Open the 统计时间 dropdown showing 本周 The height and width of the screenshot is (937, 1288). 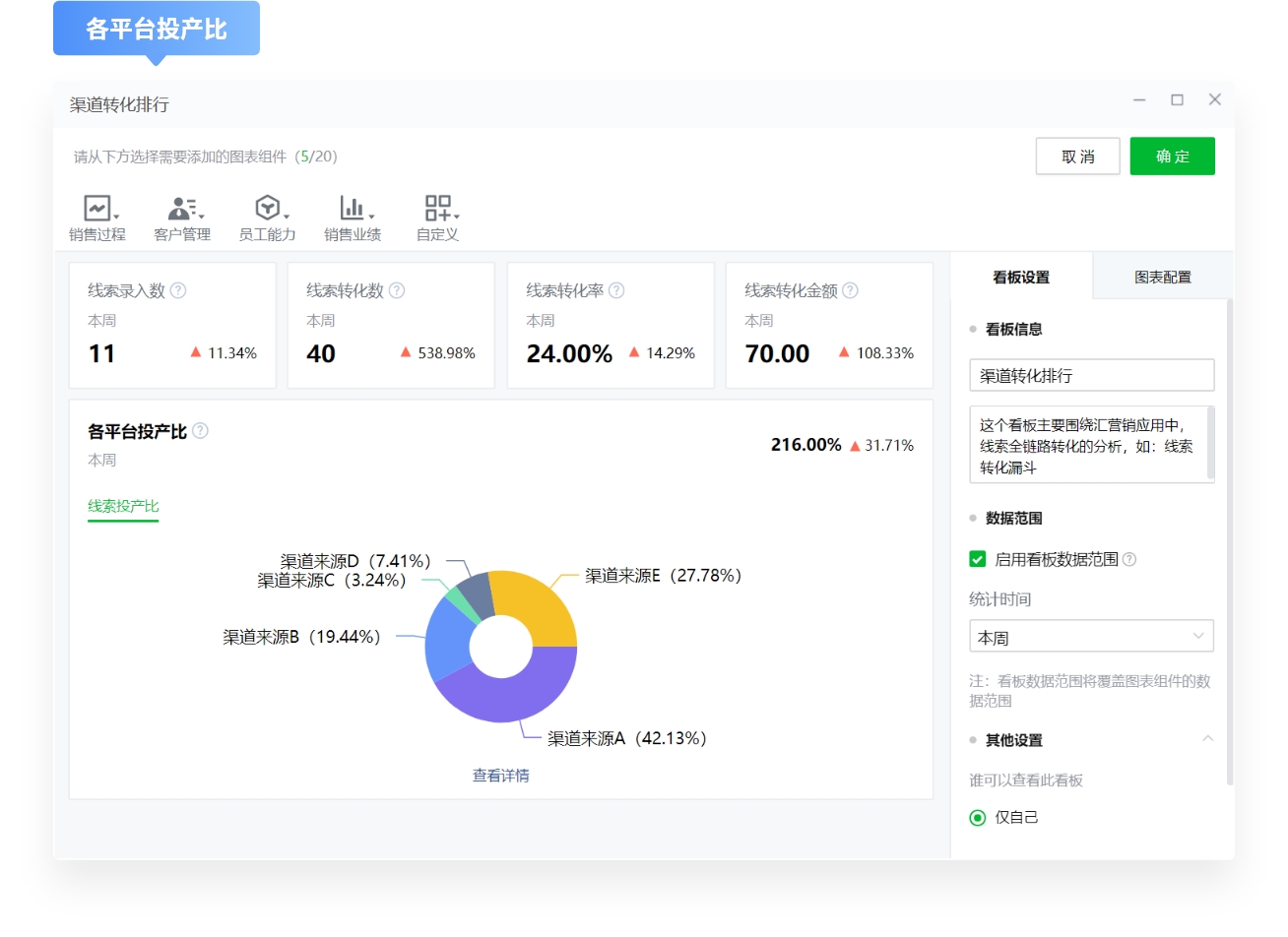tap(1091, 636)
